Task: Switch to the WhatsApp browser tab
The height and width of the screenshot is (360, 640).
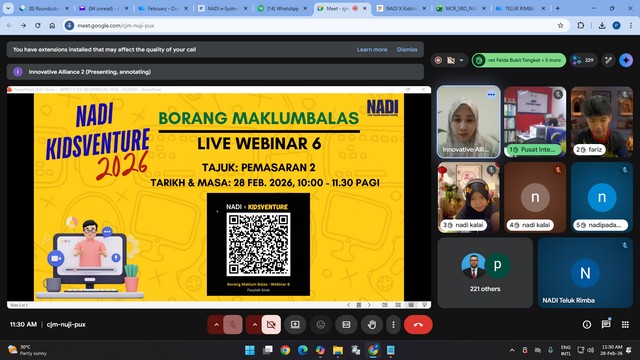Action: click(x=282, y=8)
